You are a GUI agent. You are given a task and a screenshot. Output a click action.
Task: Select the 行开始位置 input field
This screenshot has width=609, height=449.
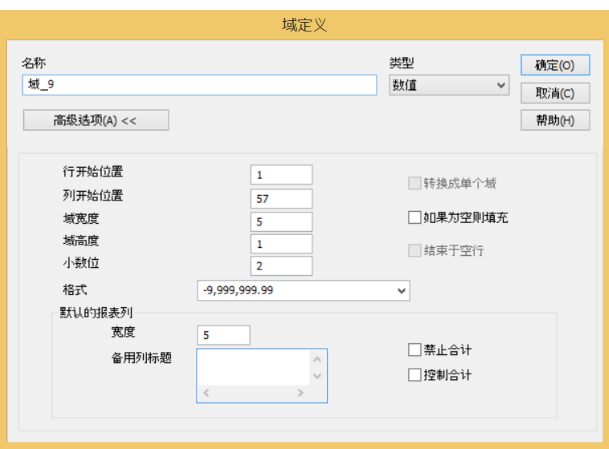click(281, 175)
